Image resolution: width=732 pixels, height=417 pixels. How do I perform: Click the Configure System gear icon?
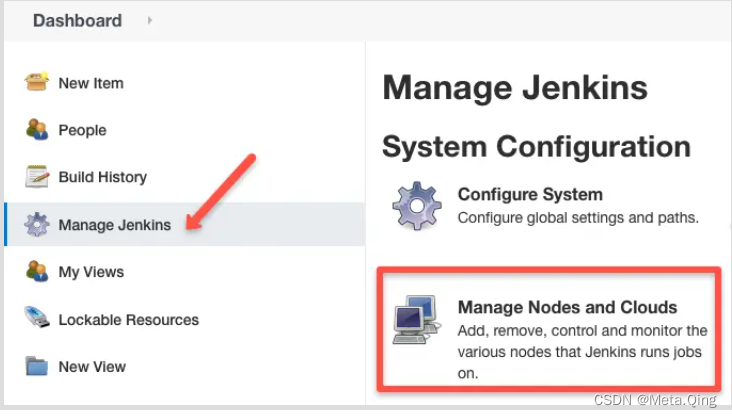pyautogui.click(x=416, y=205)
